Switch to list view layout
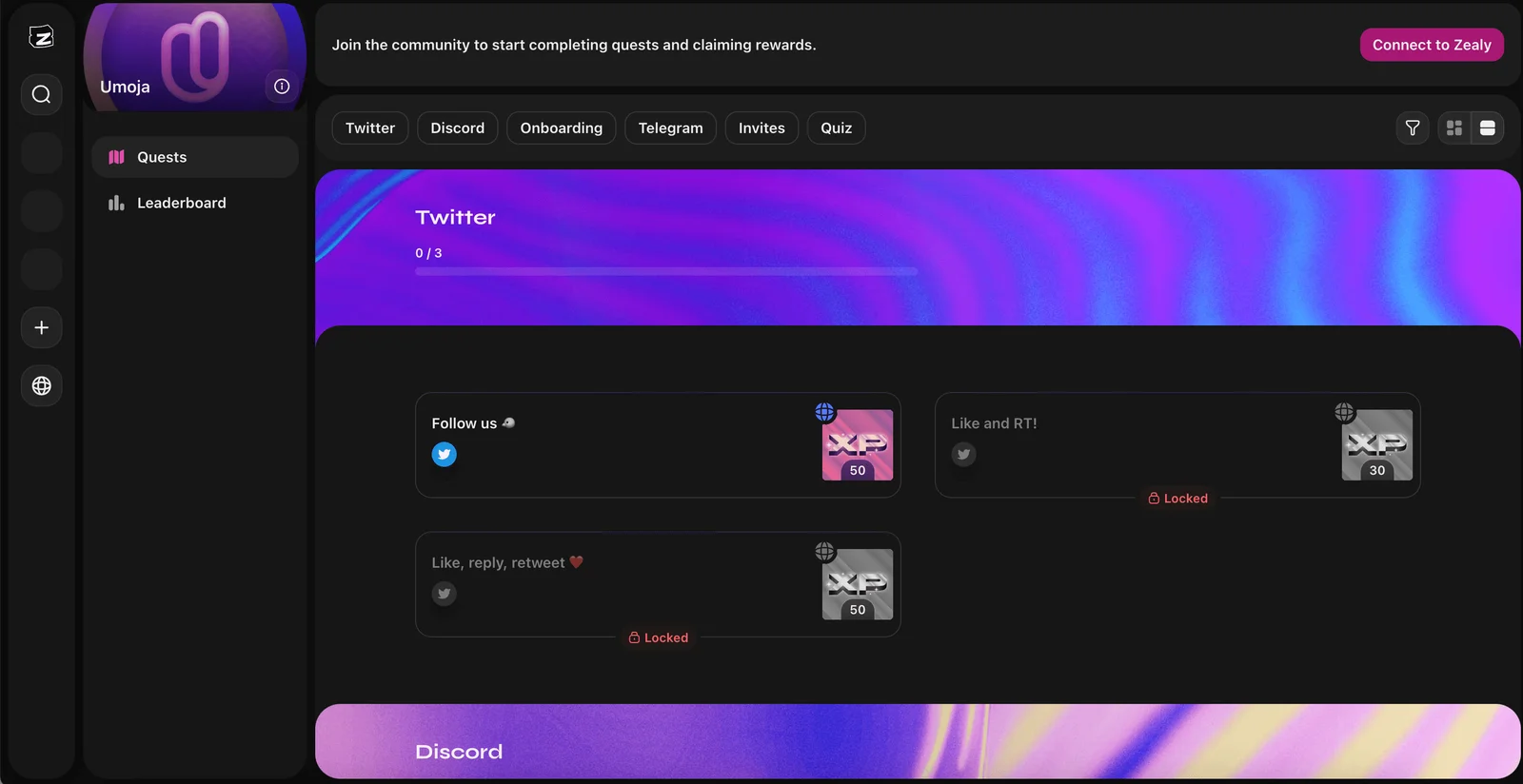This screenshot has height=784, width=1523. click(x=1488, y=127)
